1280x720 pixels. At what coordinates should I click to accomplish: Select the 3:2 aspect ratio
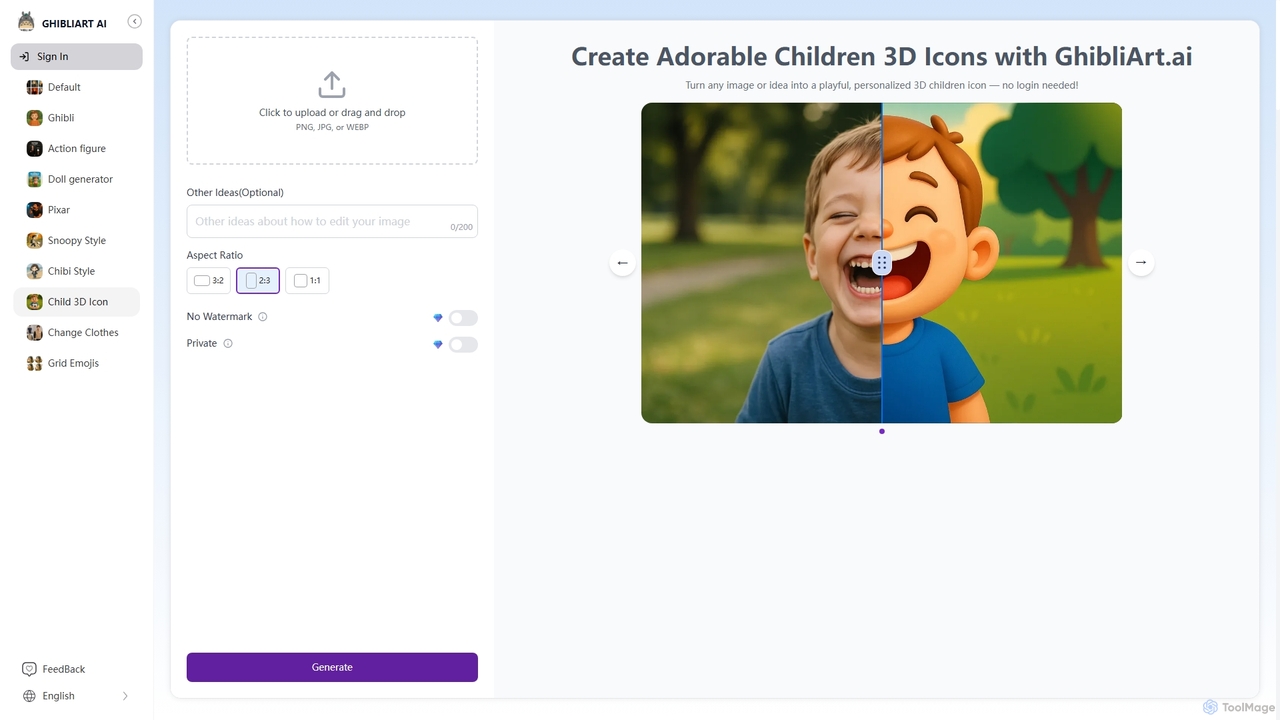(209, 281)
